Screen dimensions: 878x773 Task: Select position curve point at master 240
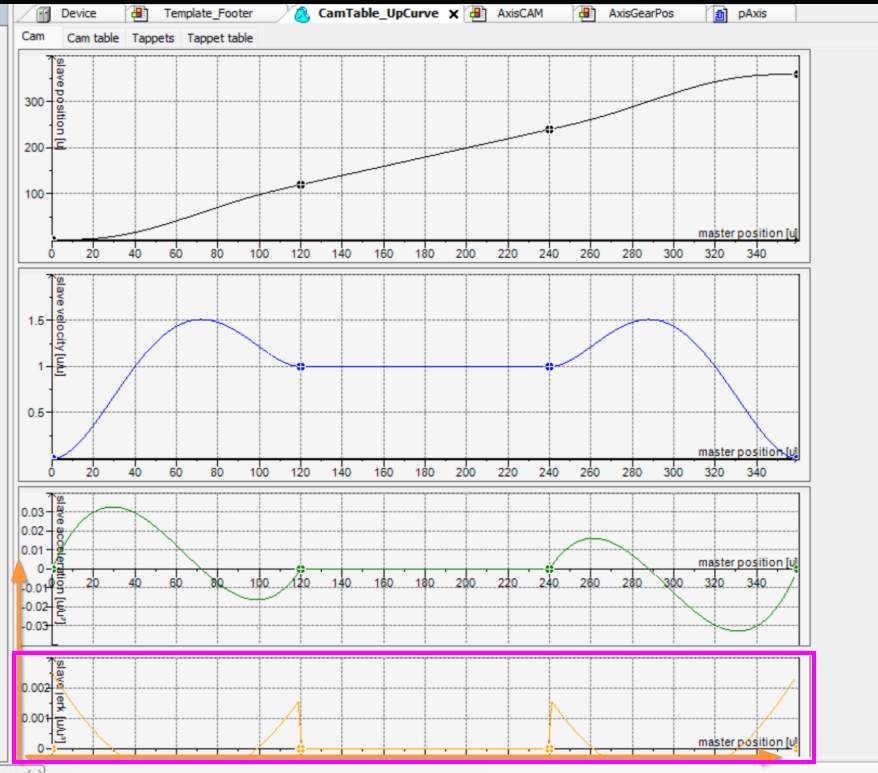tap(549, 129)
